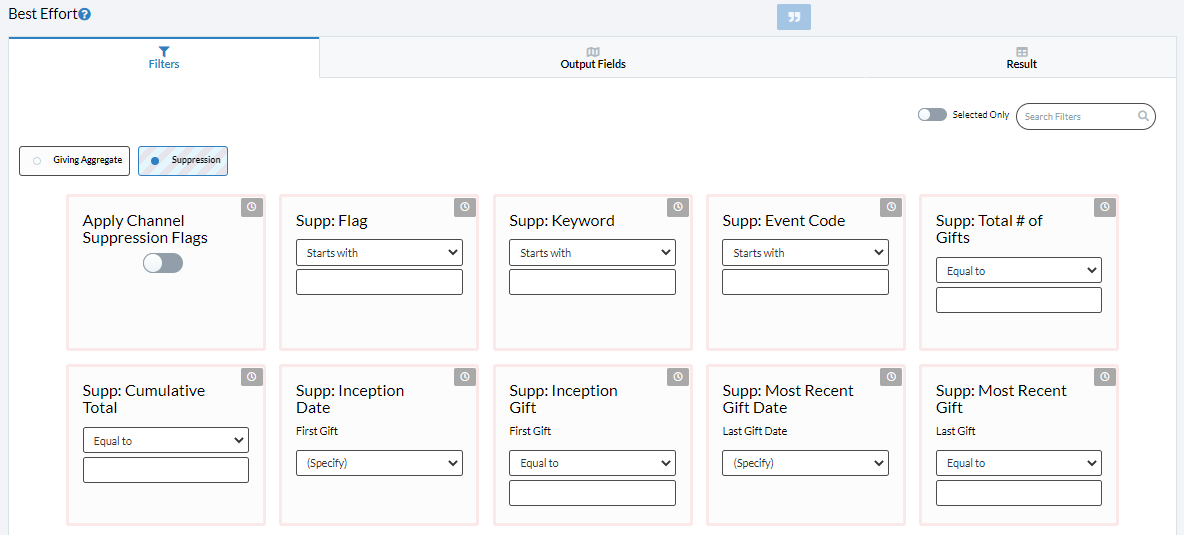Click clock icon on Apply Channel Suppression Flags card

point(252,206)
